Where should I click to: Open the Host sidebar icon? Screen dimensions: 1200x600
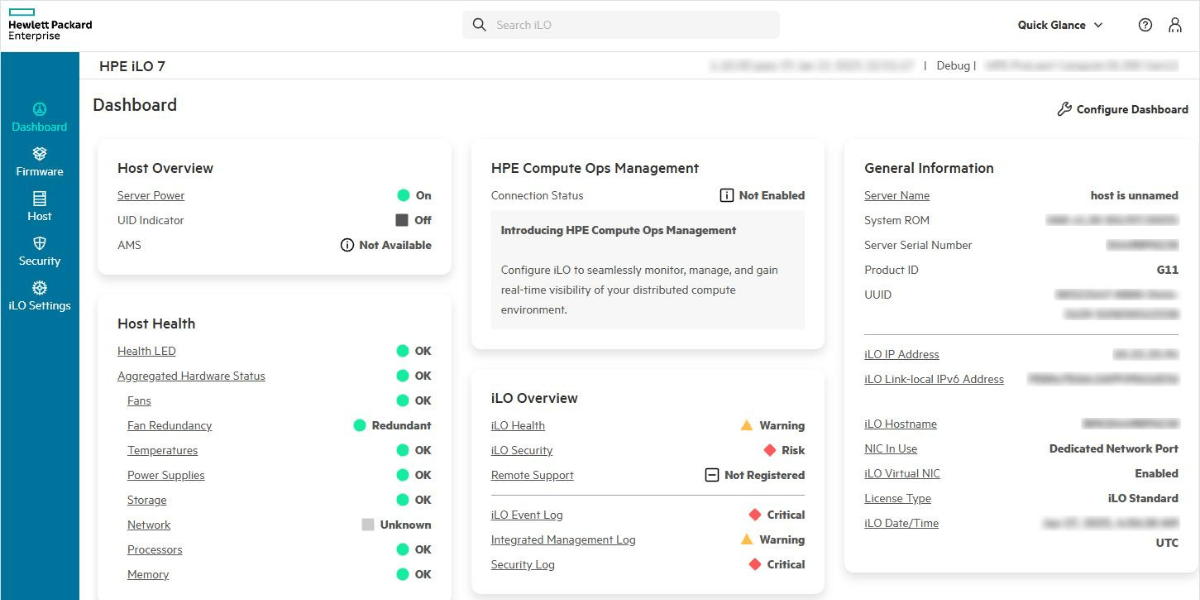point(39,199)
